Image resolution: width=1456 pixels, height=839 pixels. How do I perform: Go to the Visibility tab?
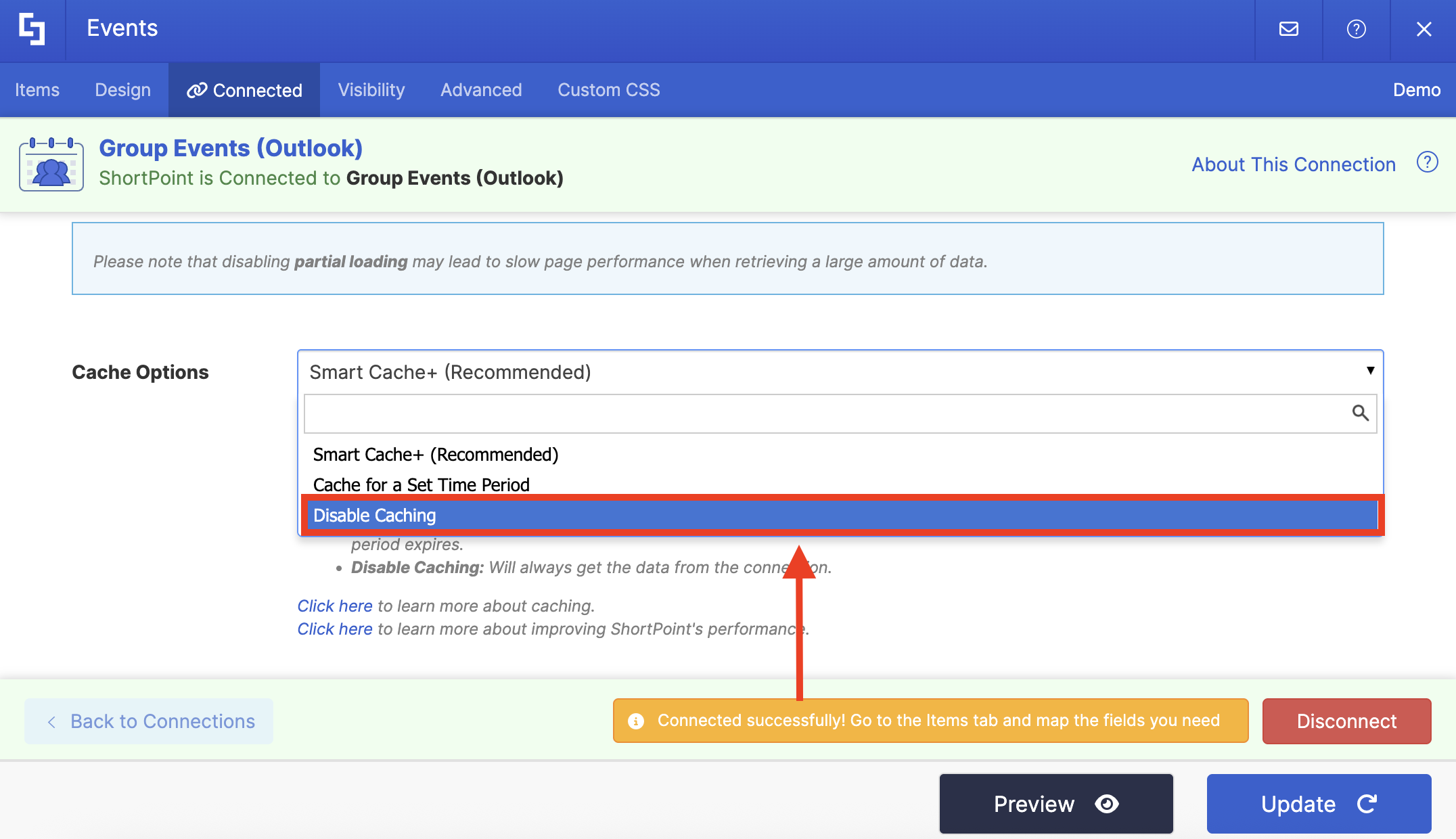[371, 90]
